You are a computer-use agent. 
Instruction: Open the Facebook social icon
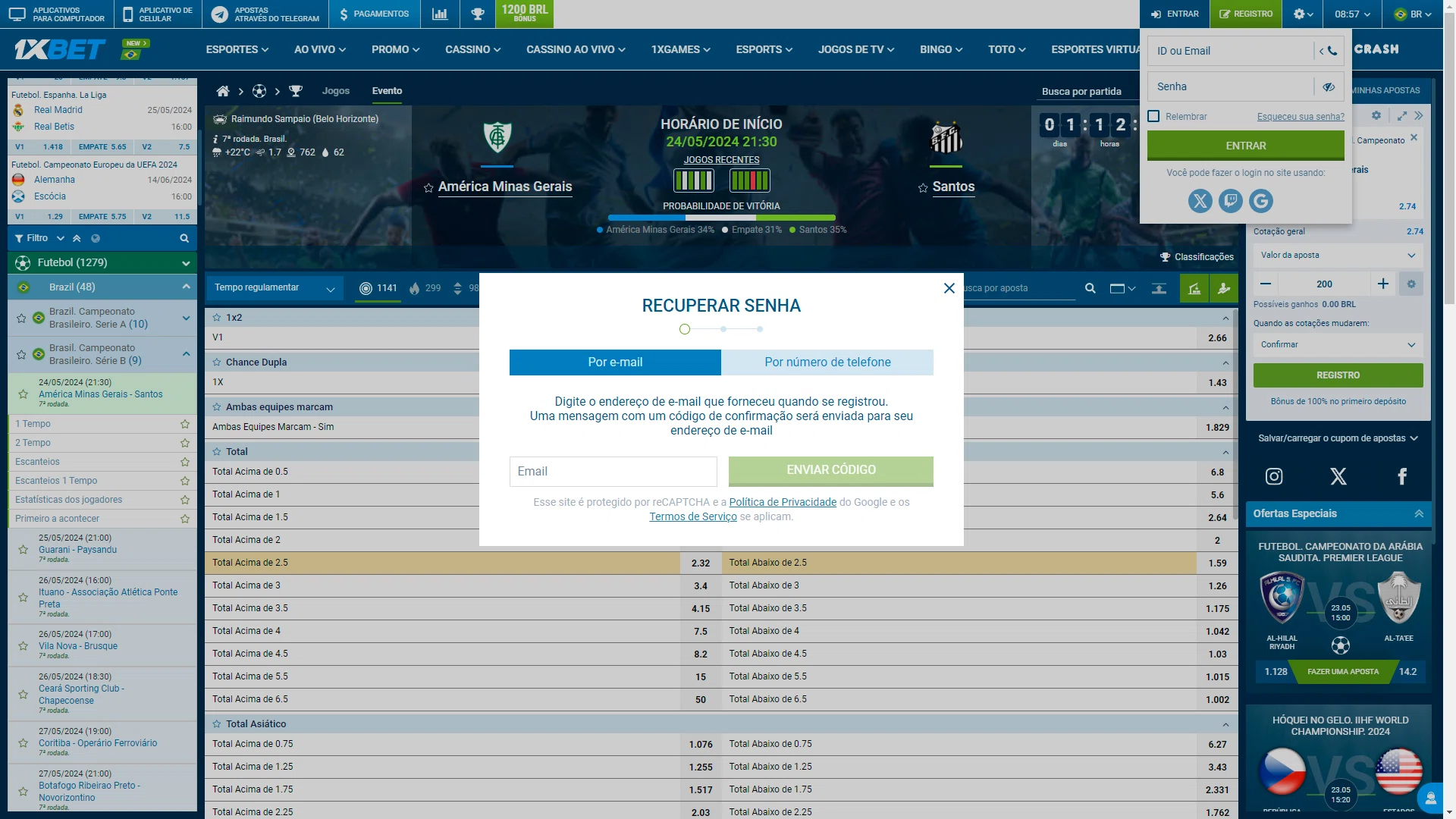coord(1401,476)
